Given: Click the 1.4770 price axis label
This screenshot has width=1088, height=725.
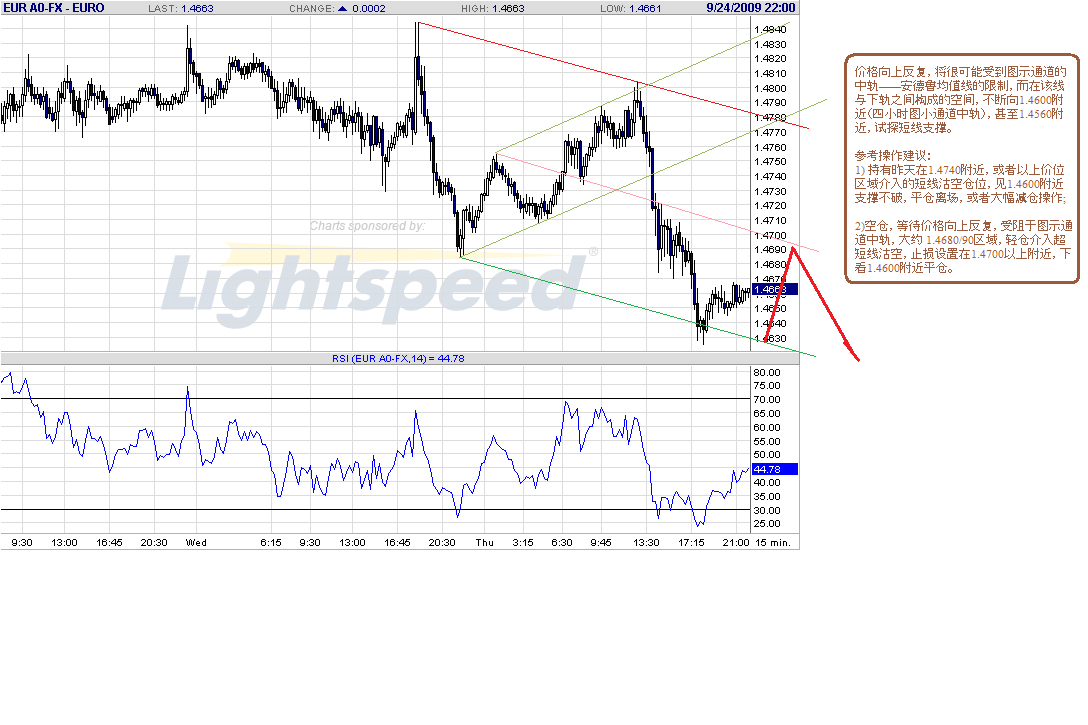Looking at the screenshot, I should [770, 133].
